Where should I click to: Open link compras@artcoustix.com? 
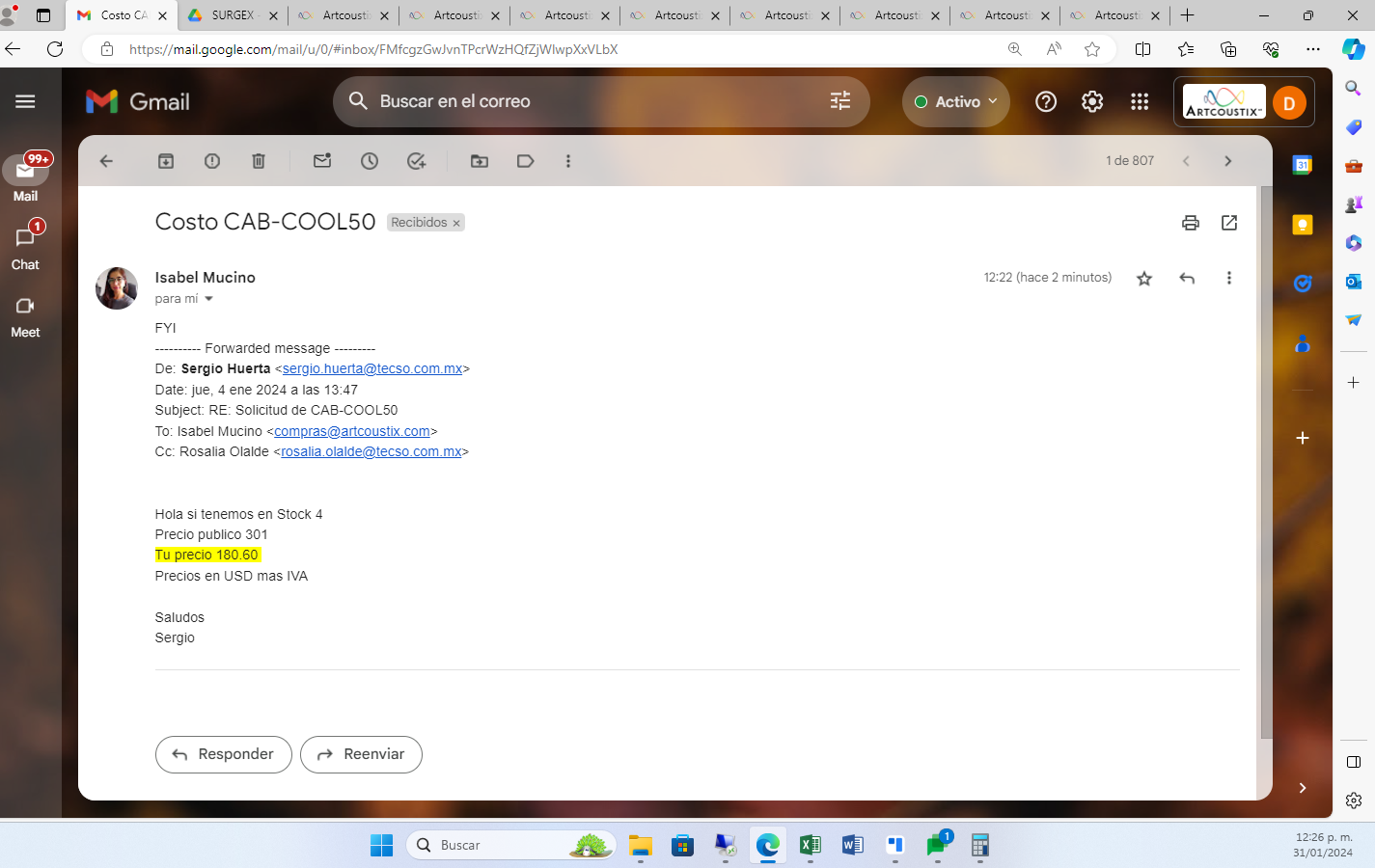(x=352, y=432)
